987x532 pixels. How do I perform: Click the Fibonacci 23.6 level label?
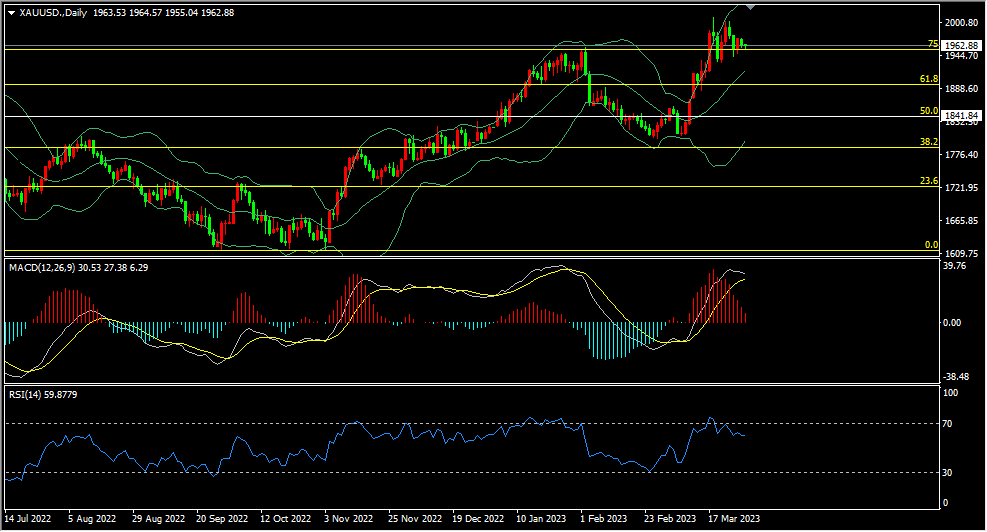tap(928, 181)
